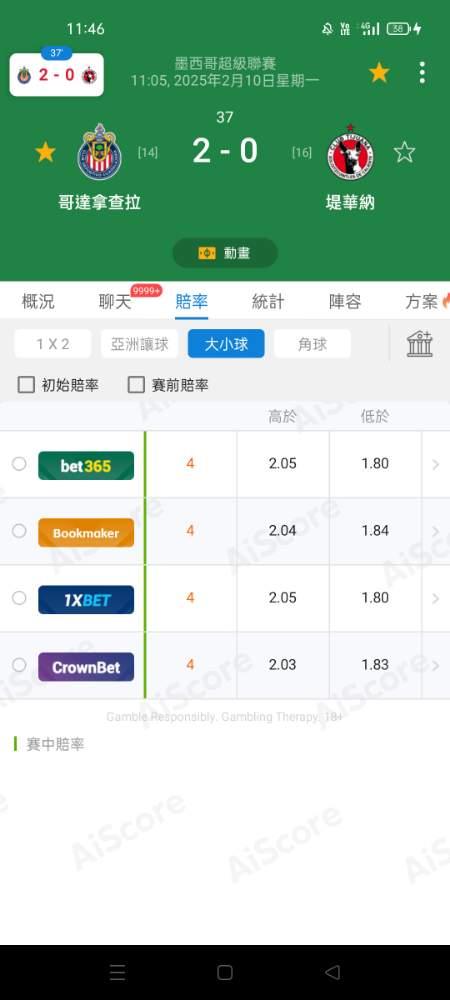Image resolution: width=450 pixels, height=1000 pixels.
Task: Tap the home team rank [14]
Action: click(x=148, y=152)
